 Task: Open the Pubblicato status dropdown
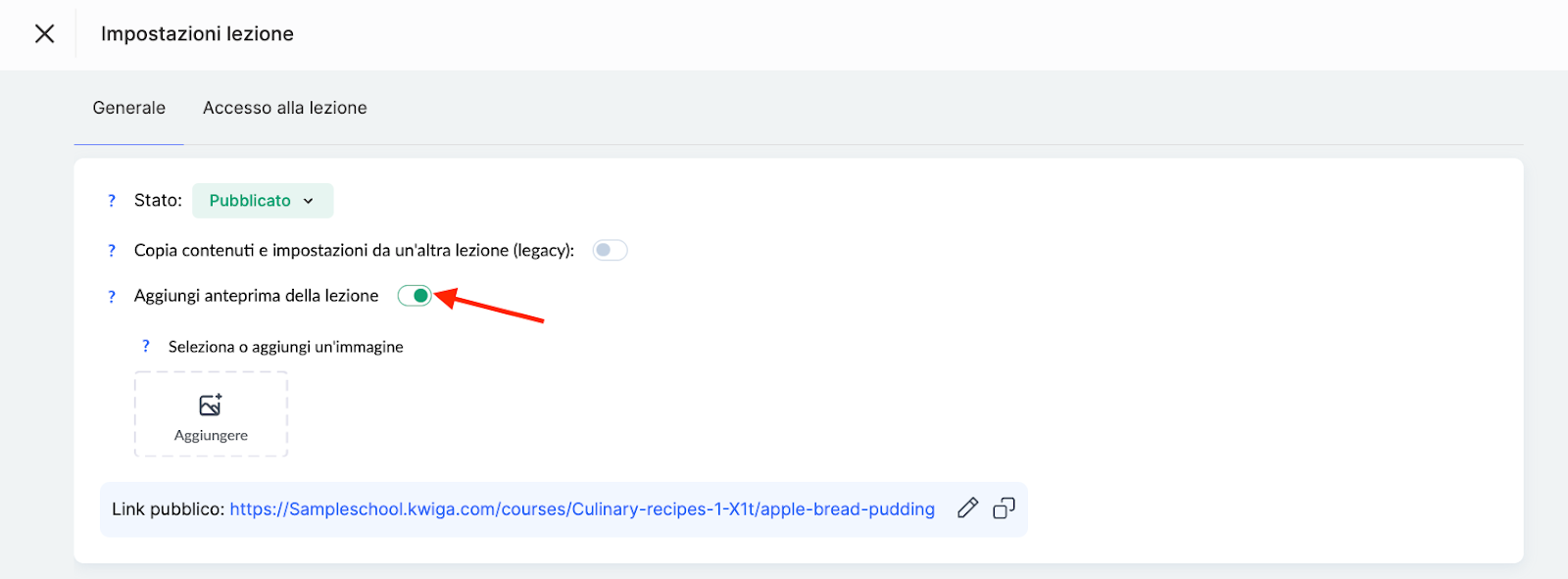coord(262,201)
